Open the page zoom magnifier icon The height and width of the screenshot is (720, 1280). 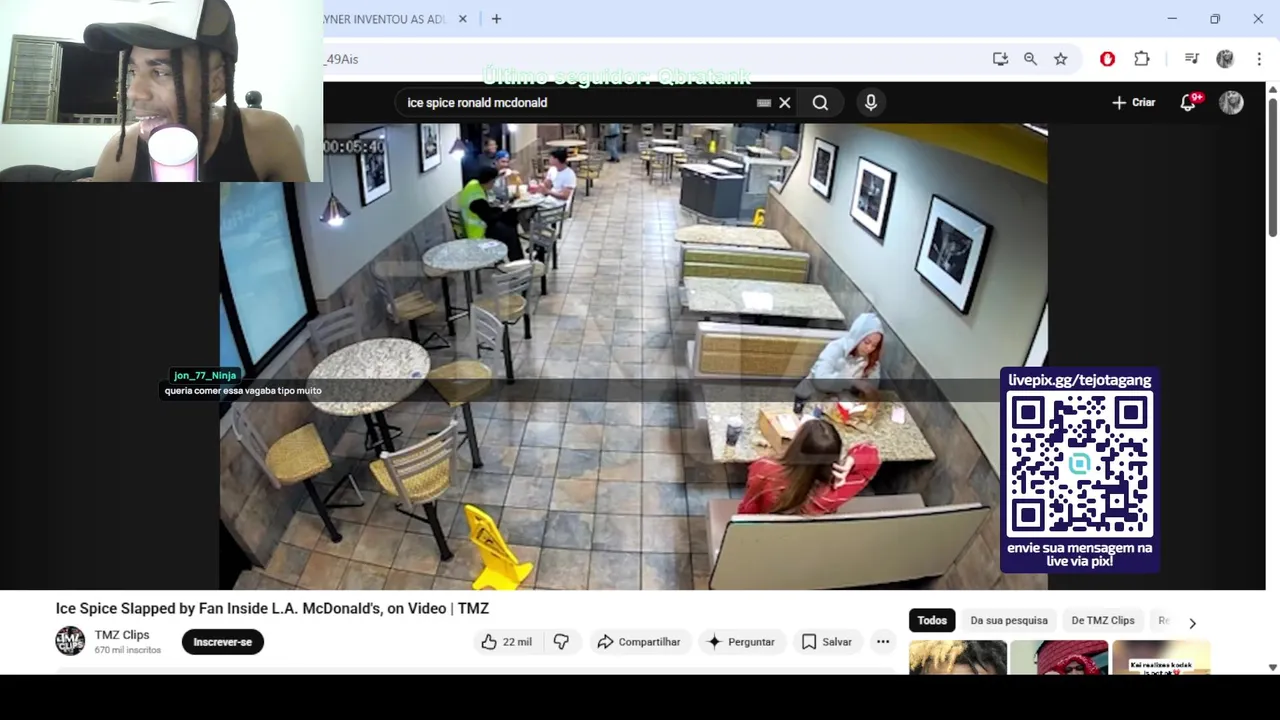tap(1030, 59)
